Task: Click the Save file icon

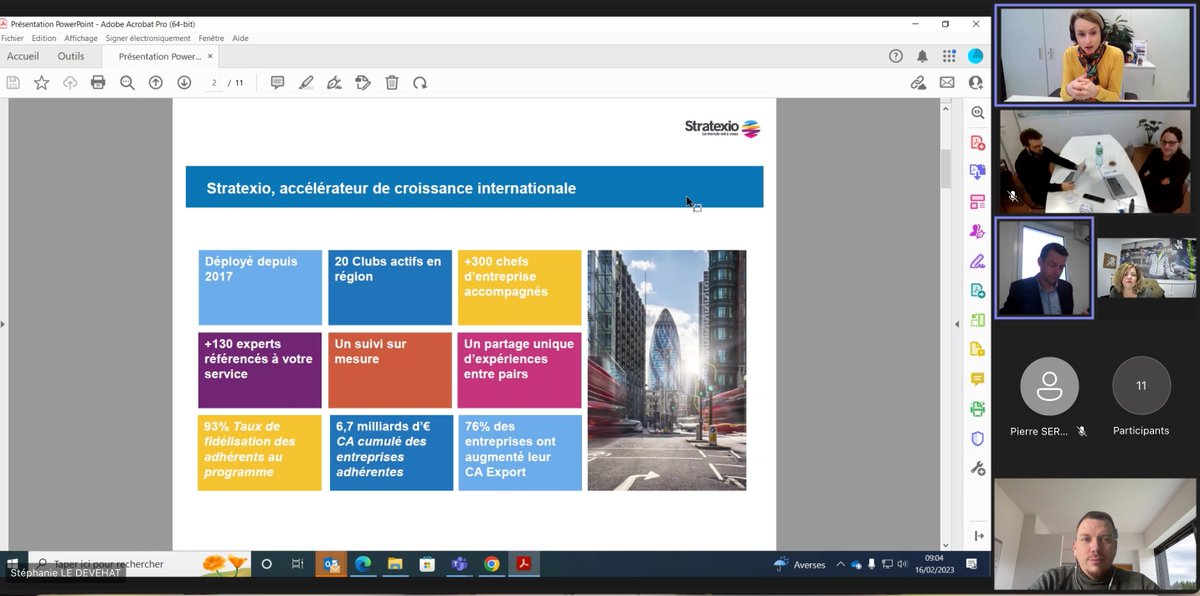Action: [13, 83]
